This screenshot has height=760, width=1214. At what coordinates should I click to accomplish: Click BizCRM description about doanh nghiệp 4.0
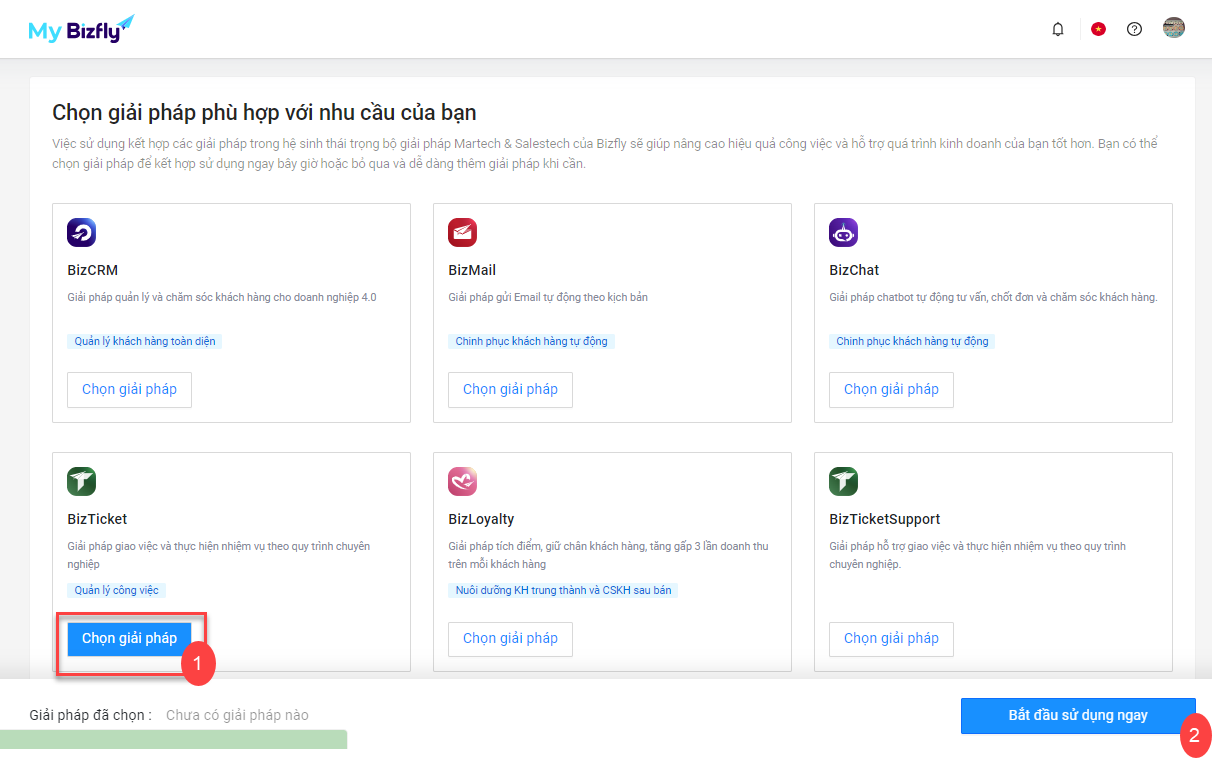coord(222,297)
